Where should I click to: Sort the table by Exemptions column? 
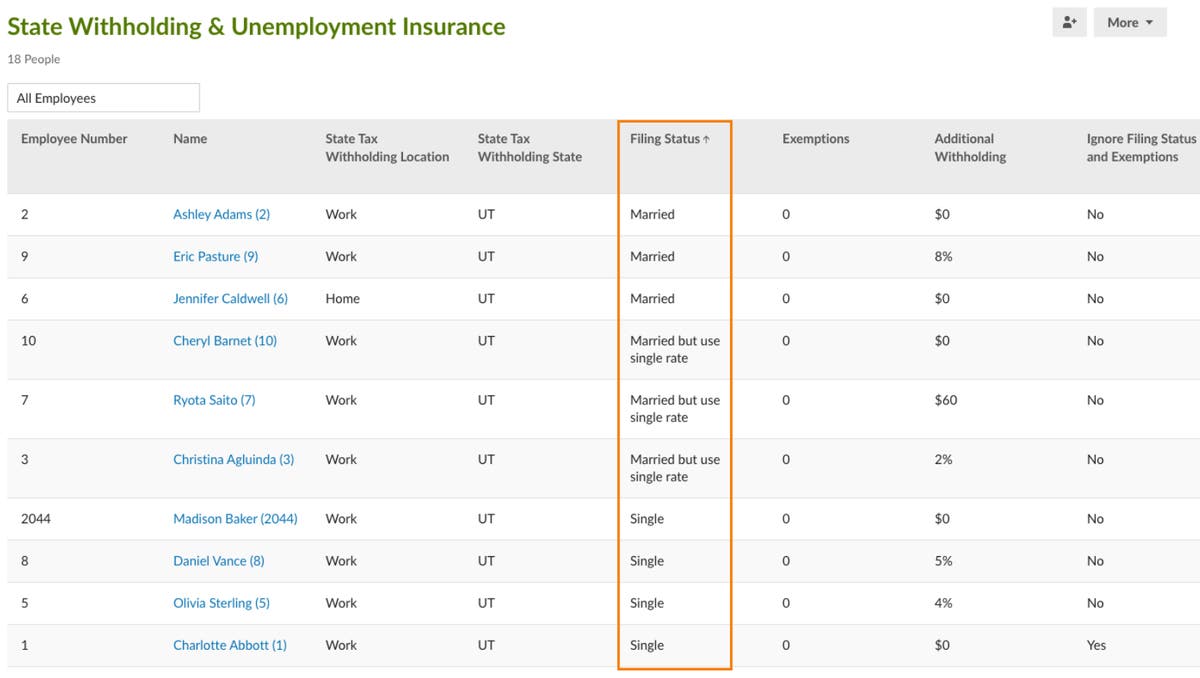816,138
